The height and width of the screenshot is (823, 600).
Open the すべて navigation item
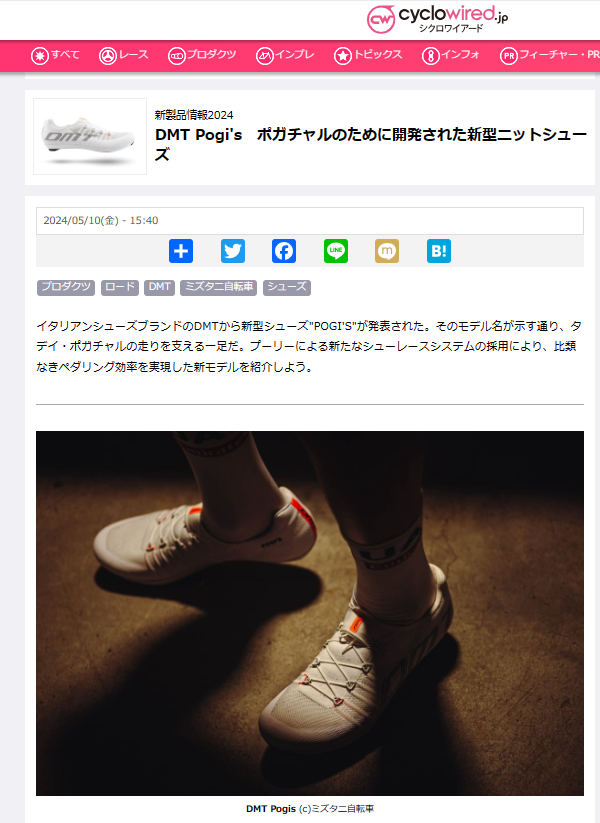55,55
